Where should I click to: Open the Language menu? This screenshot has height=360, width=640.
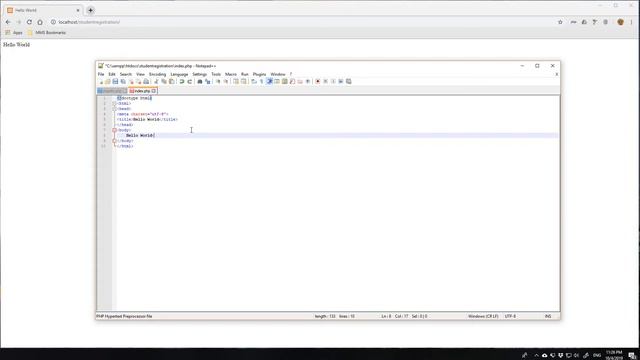(179, 74)
